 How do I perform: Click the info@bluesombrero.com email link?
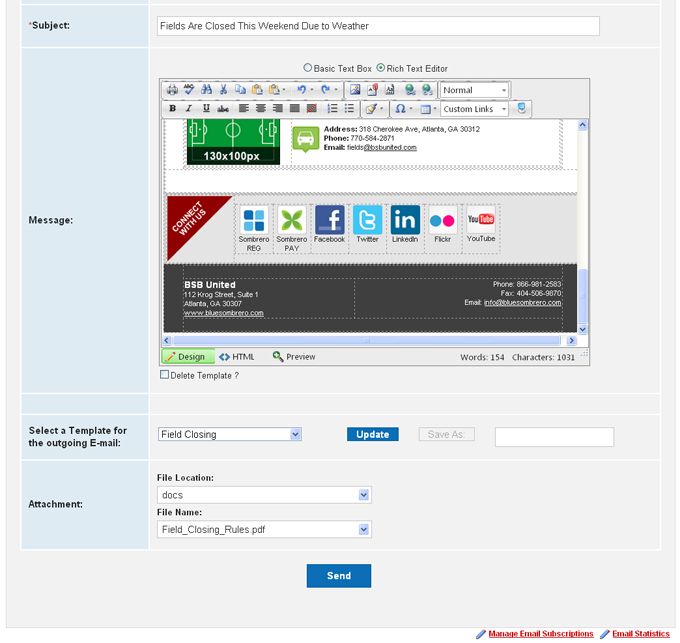(523, 302)
